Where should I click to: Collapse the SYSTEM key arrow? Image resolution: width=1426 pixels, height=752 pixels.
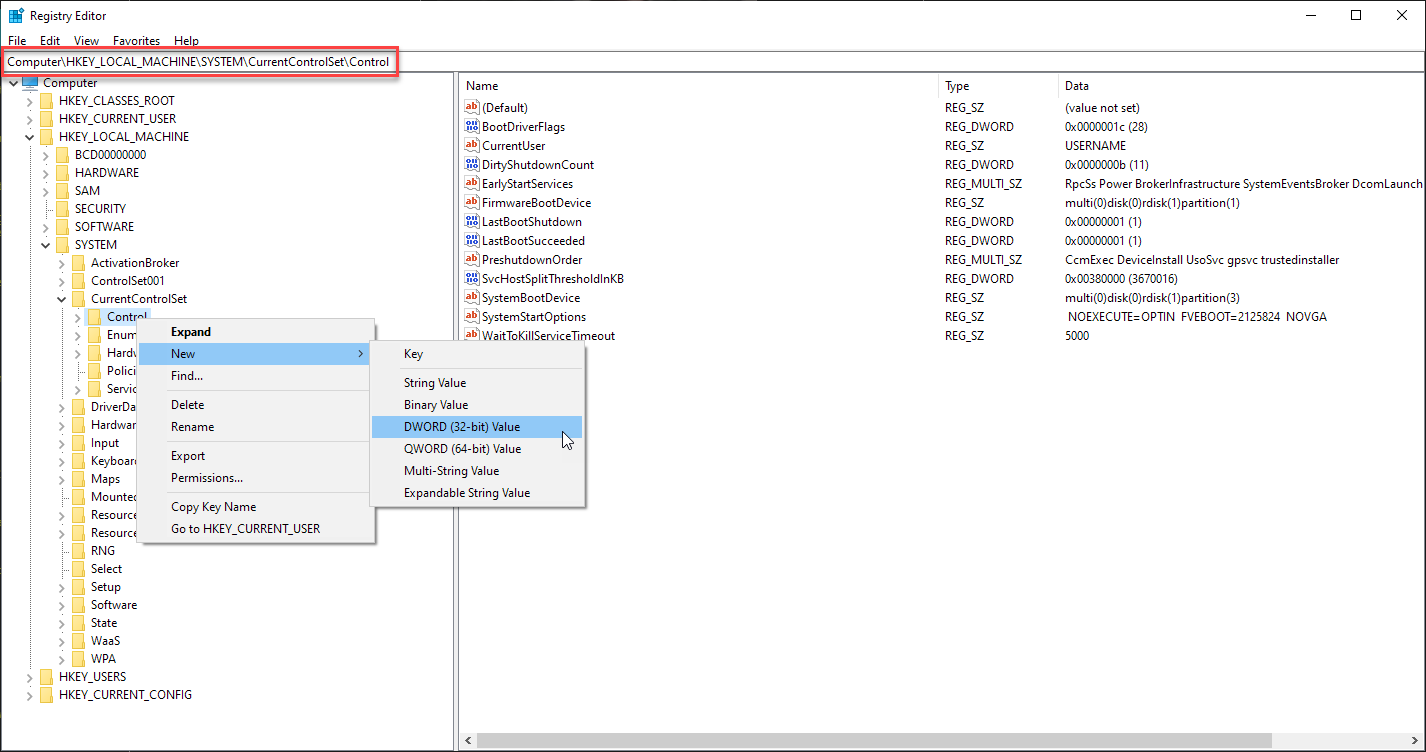point(45,245)
